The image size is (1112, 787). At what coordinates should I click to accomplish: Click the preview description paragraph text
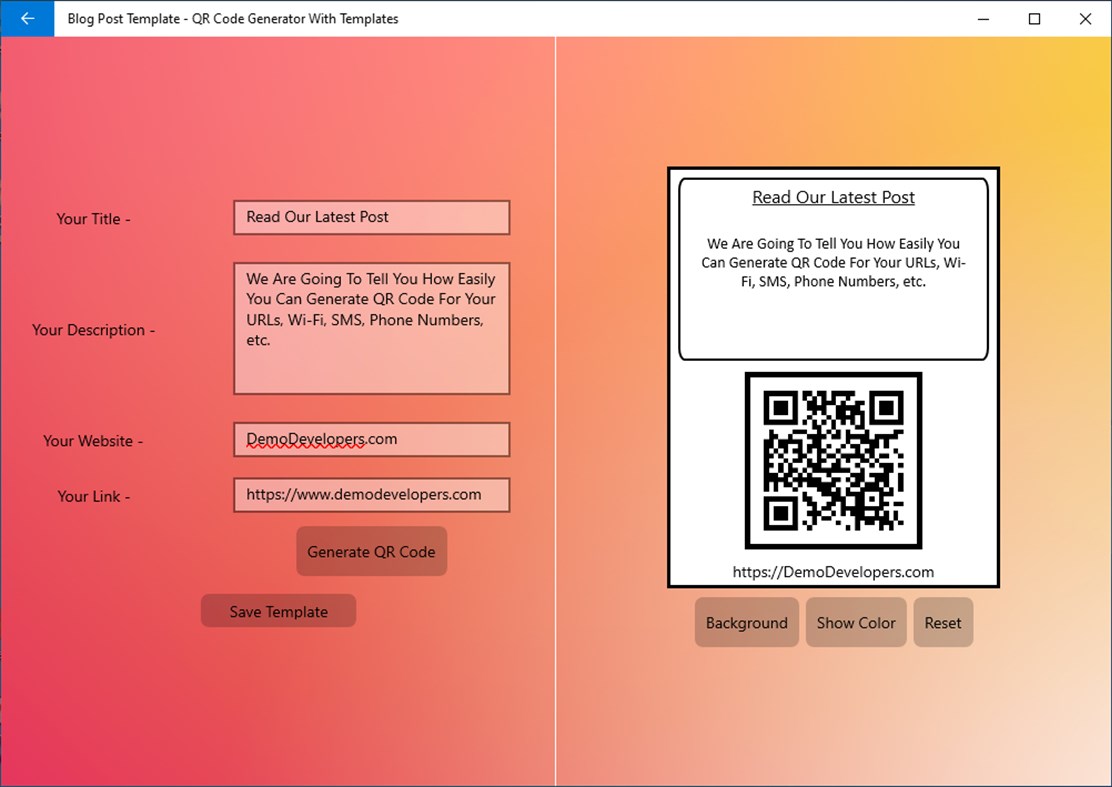pos(833,262)
